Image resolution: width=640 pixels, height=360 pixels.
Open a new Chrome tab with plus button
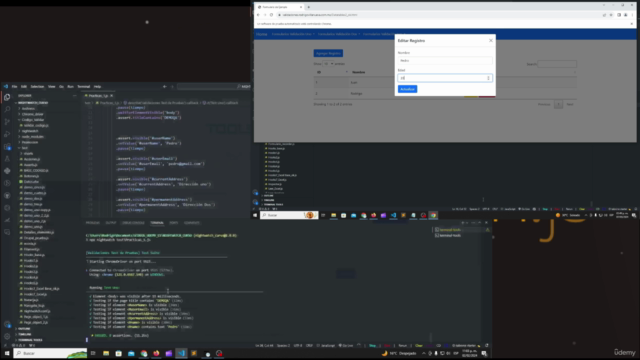[x=309, y=7]
